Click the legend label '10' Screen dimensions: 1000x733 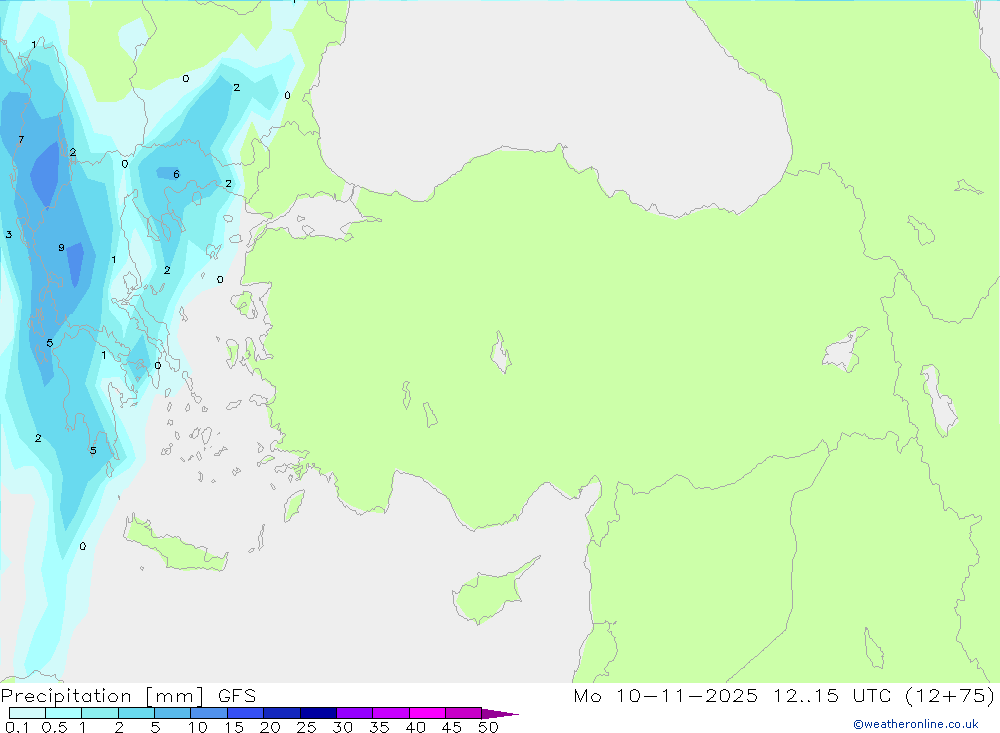click(197, 727)
